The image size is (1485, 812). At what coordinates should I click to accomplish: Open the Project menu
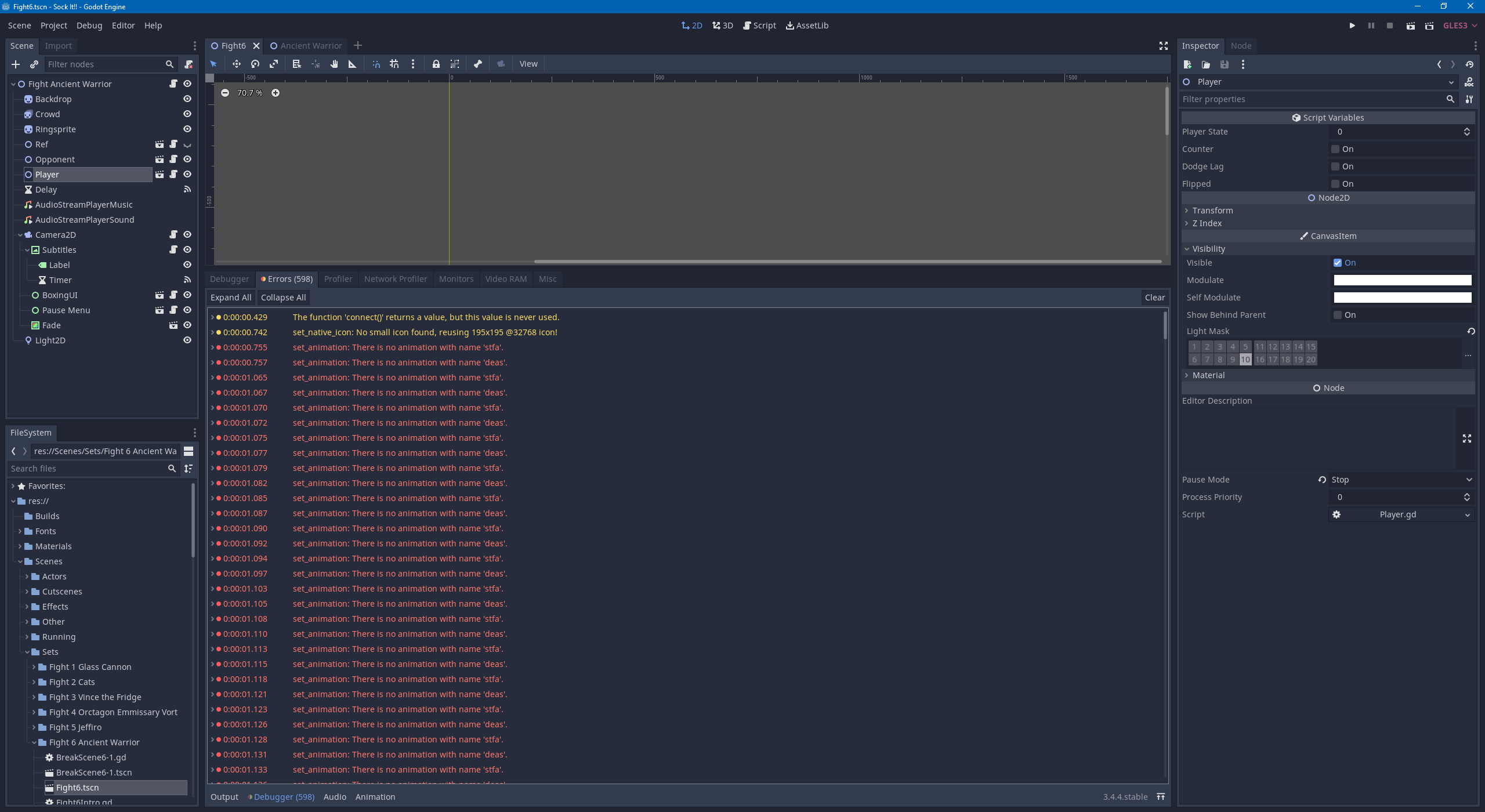[53, 25]
